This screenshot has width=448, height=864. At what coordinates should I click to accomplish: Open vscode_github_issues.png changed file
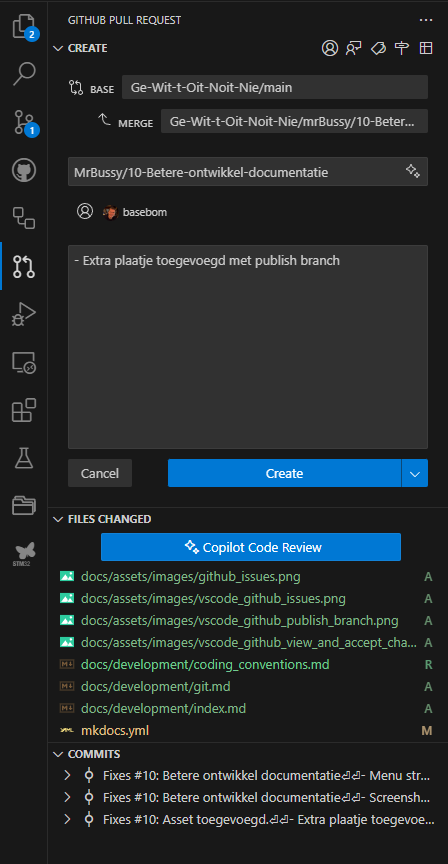pyautogui.click(x=213, y=599)
